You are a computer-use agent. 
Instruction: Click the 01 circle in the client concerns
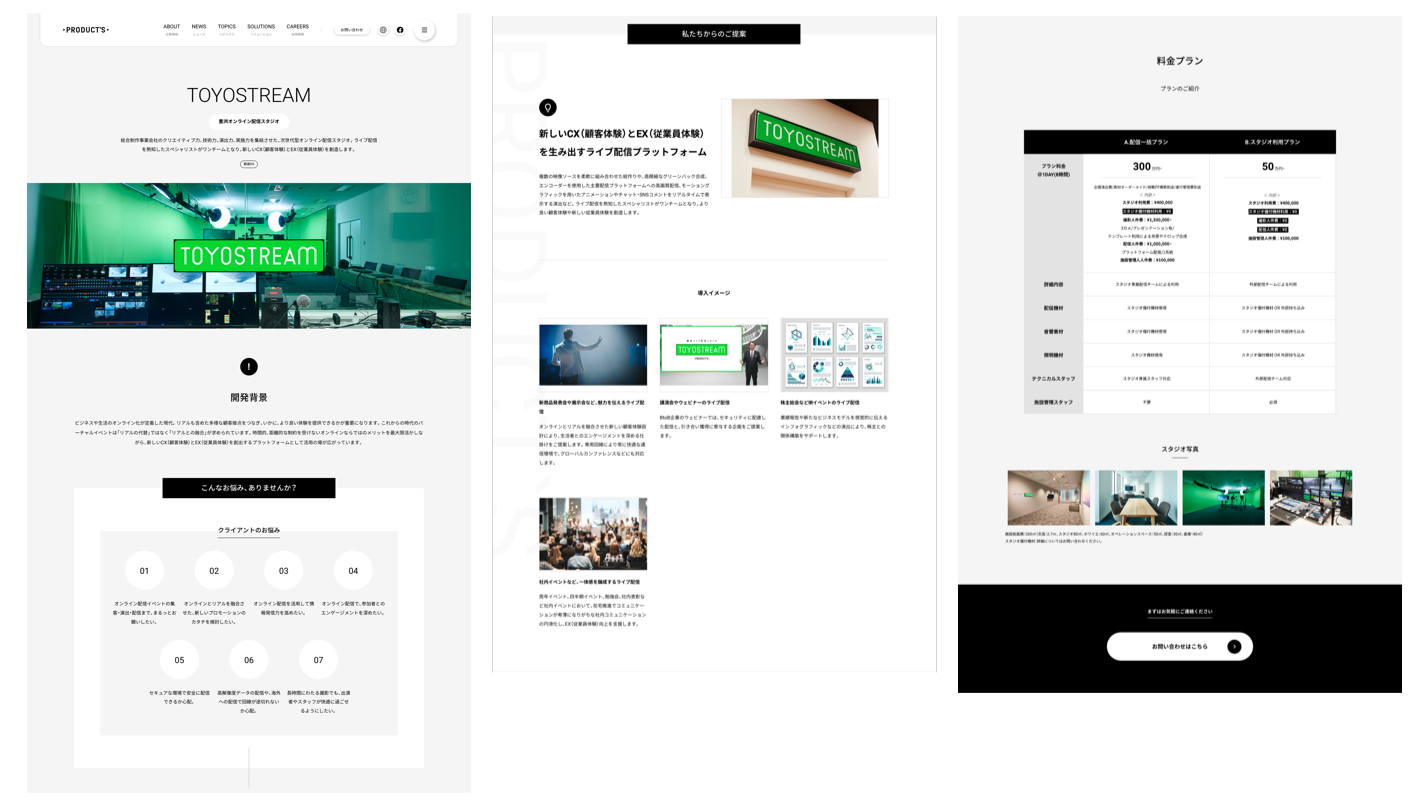pos(144,571)
